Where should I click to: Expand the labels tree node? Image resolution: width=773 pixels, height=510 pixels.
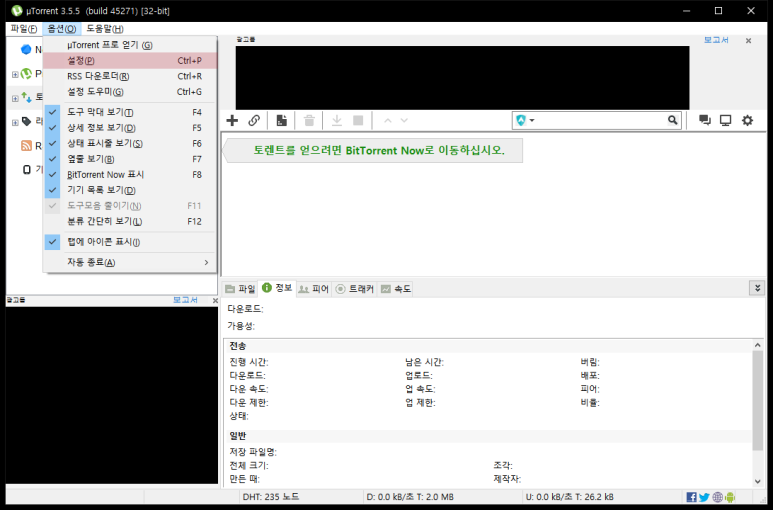point(15,122)
